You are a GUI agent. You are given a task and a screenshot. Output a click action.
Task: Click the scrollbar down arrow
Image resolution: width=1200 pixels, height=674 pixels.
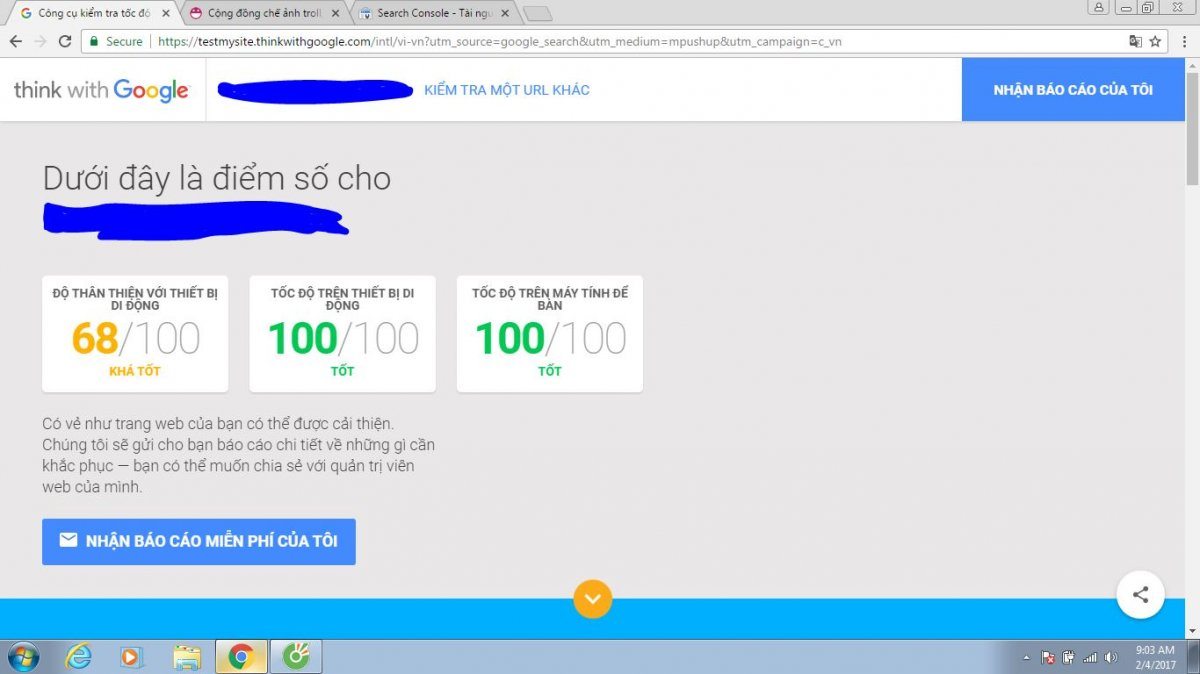point(1192,632)
